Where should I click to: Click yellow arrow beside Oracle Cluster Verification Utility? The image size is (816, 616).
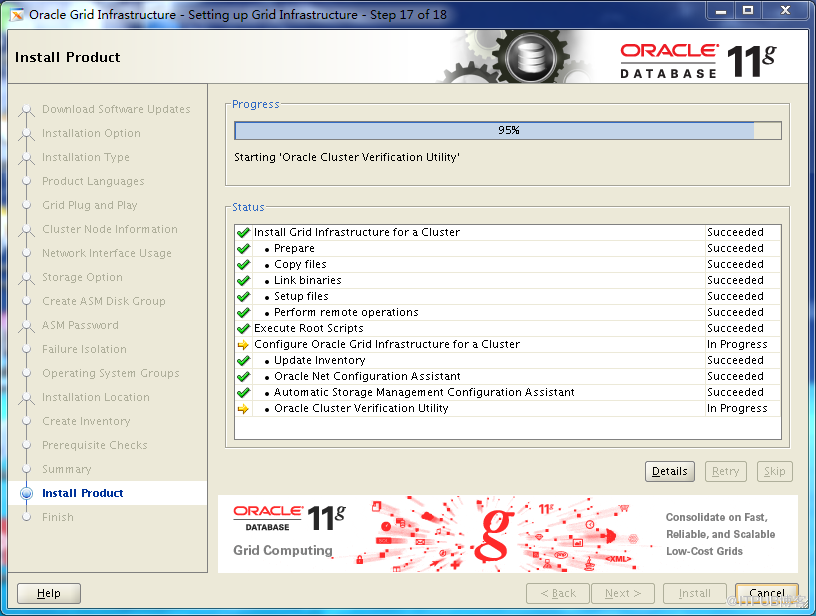pyautogui.click(x=243, y=409)
